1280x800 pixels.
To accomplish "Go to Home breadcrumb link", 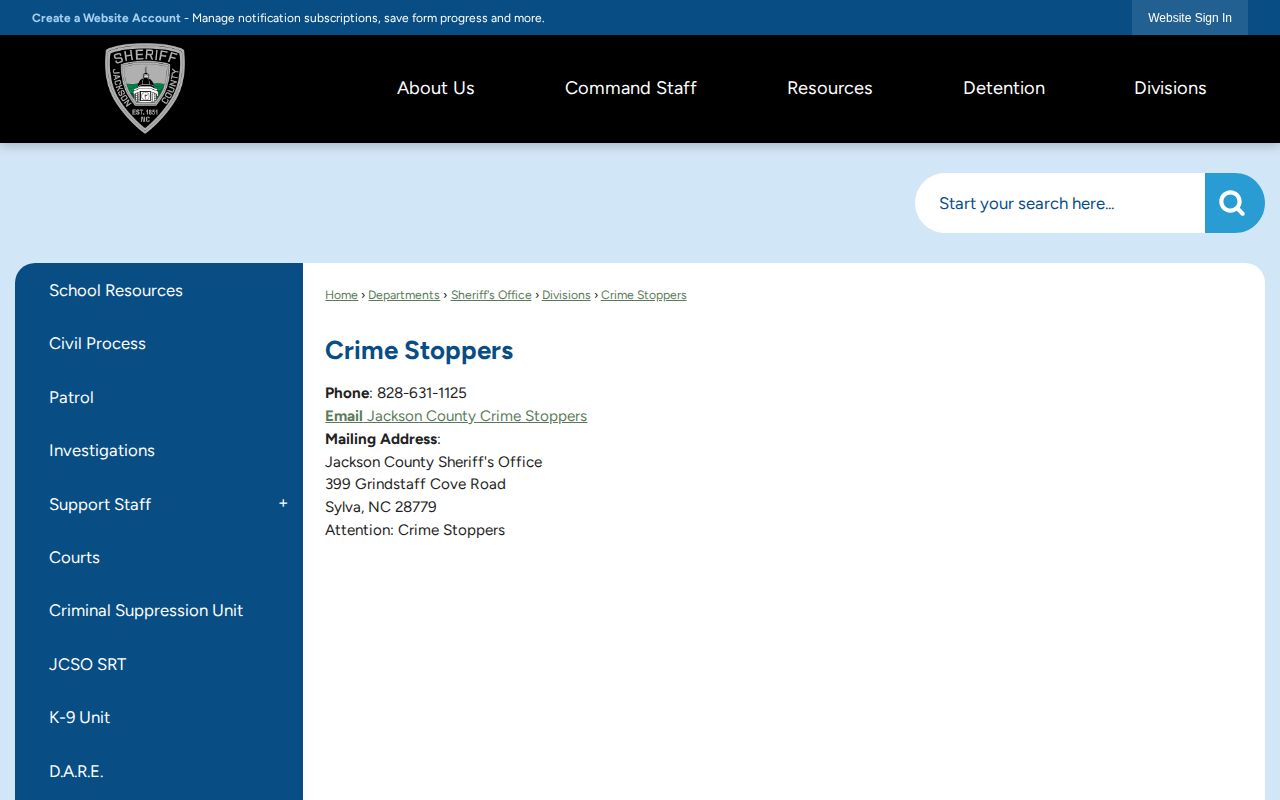I will click(341, 295).
